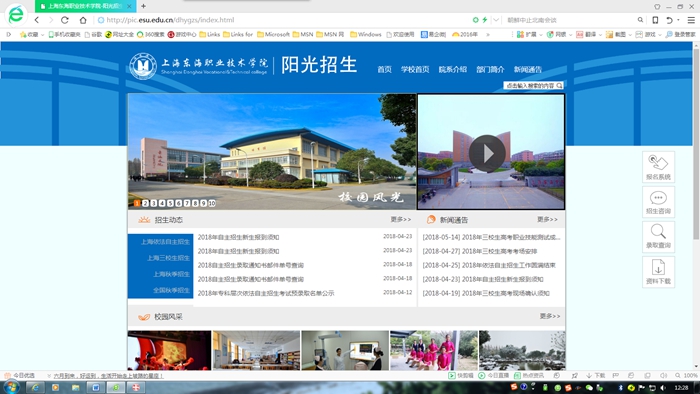Click the site search input field
Screen dimensions: 700x394
click(530, 86)
